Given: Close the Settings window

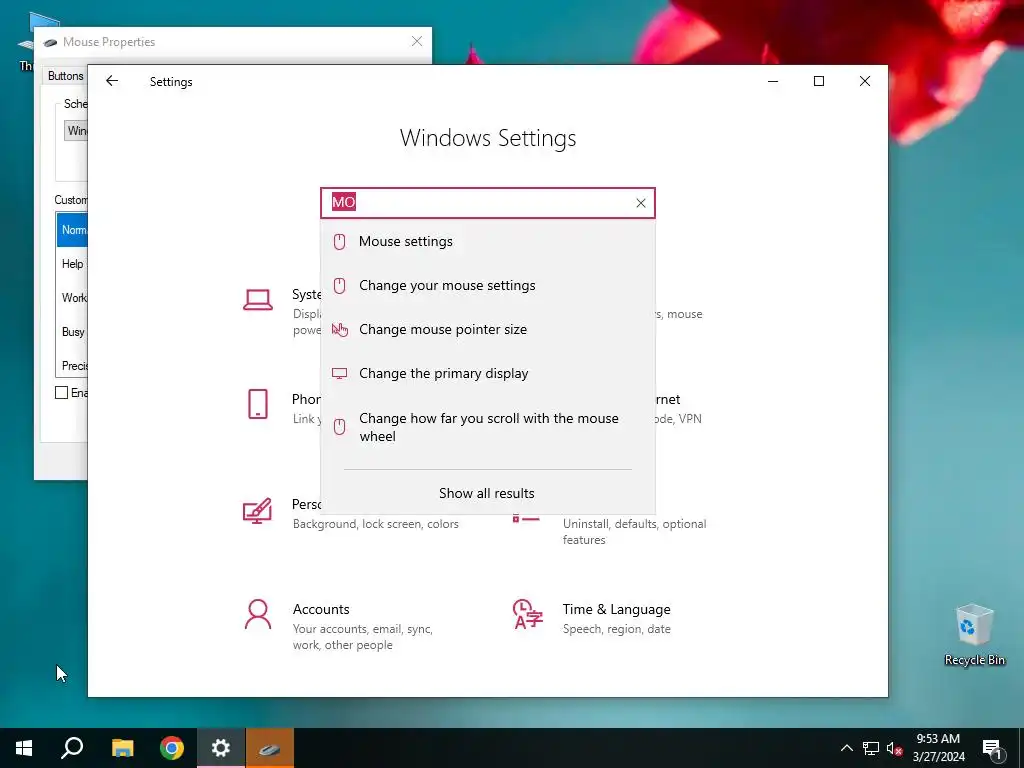Looking at the screenshot, I should 865,81.
